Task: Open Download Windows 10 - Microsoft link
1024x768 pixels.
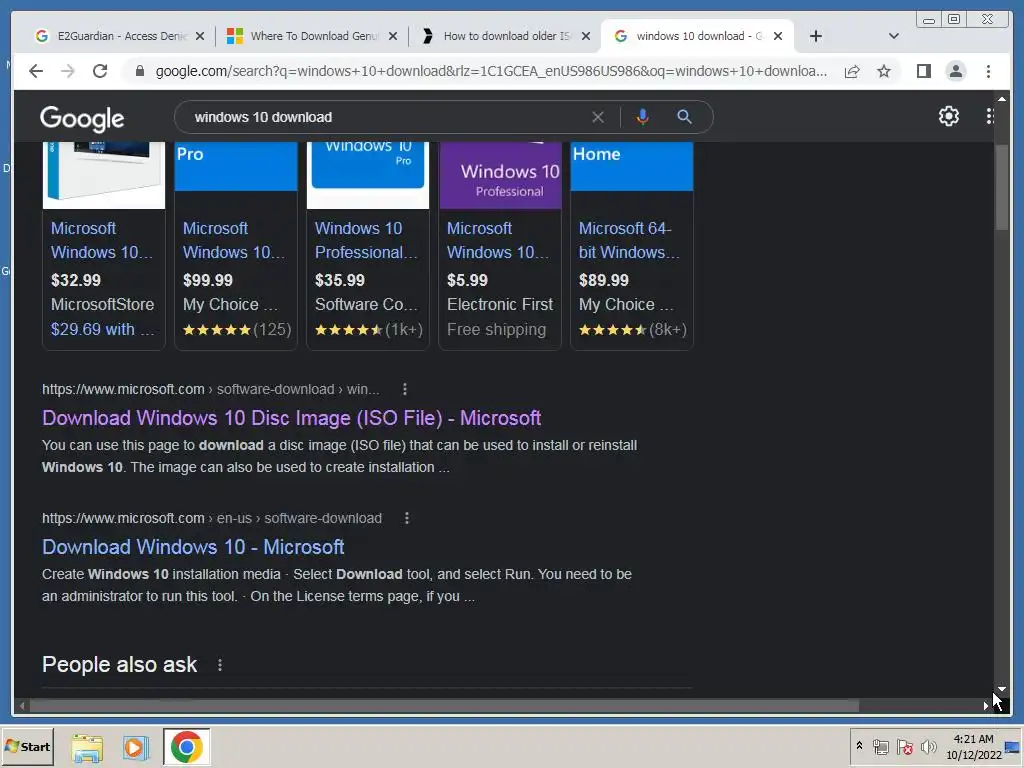Action: 193,547
